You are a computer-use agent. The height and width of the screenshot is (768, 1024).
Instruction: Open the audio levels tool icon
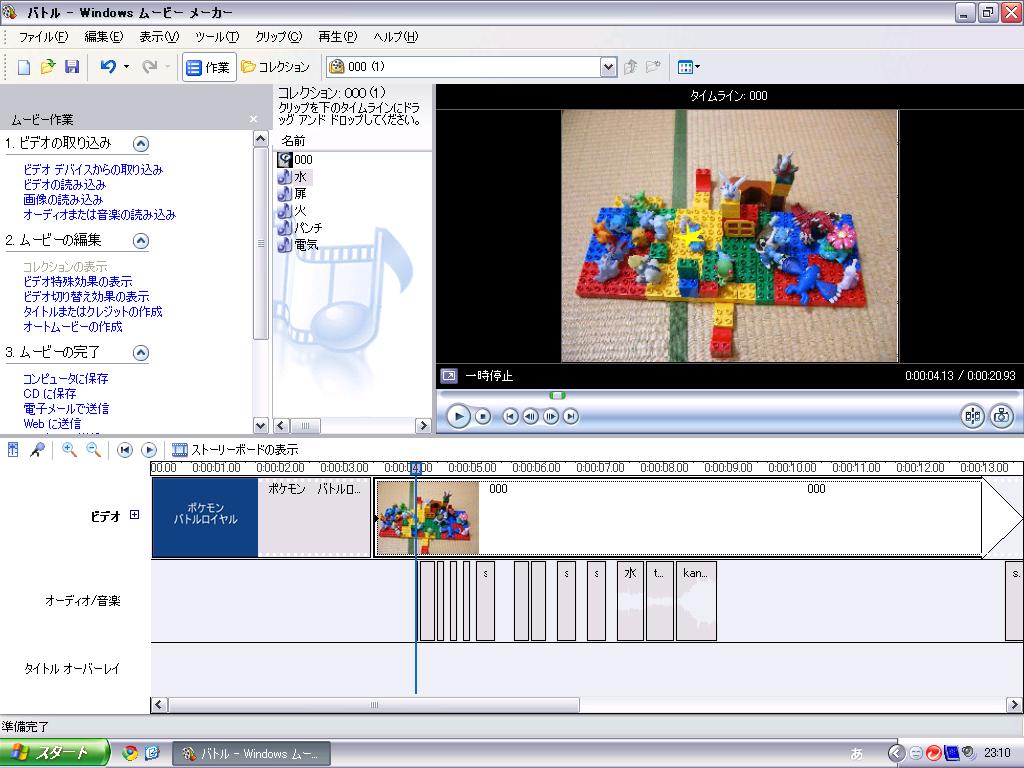coord(13,449)
